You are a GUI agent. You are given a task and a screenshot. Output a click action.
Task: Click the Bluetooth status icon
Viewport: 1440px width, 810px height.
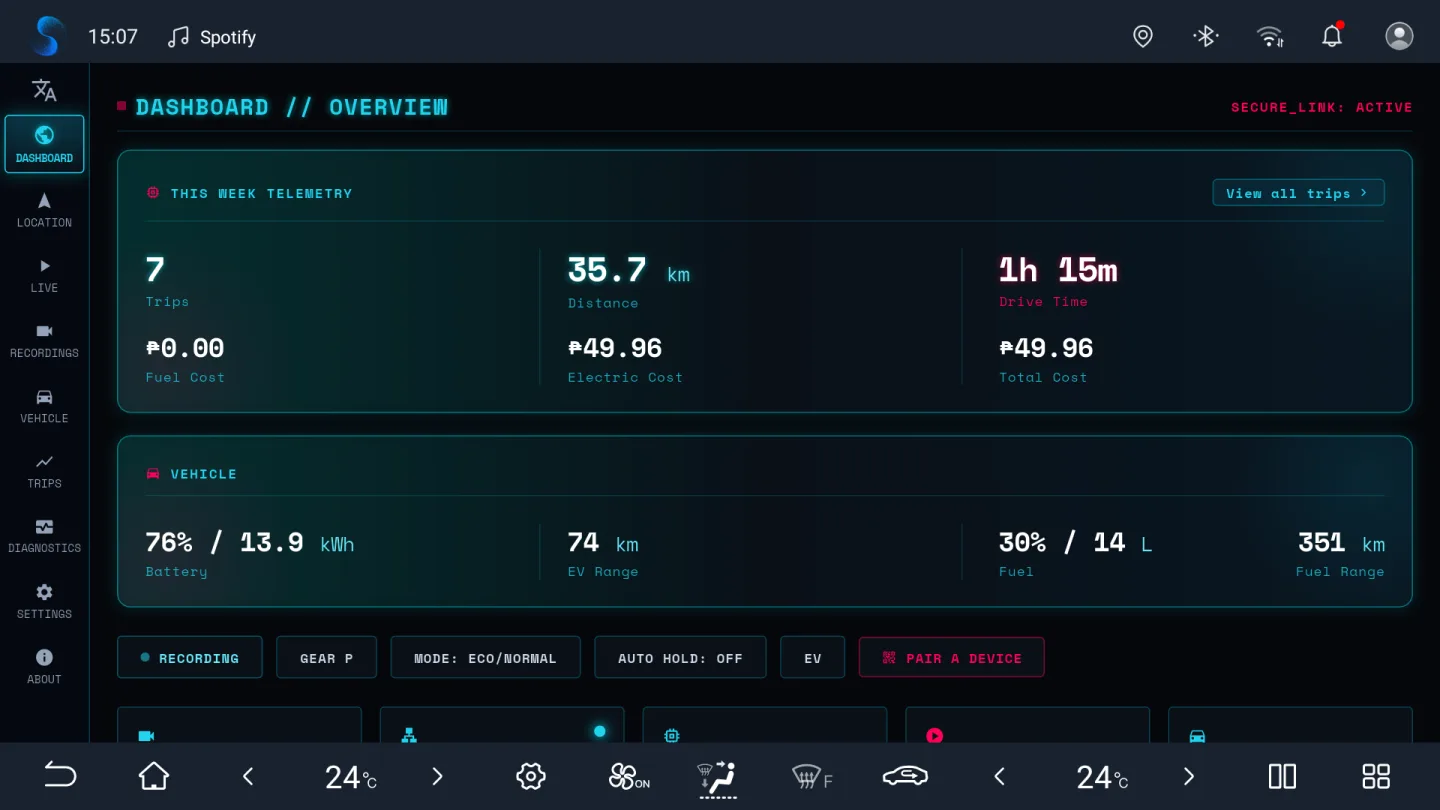[x=1206, y=37]
